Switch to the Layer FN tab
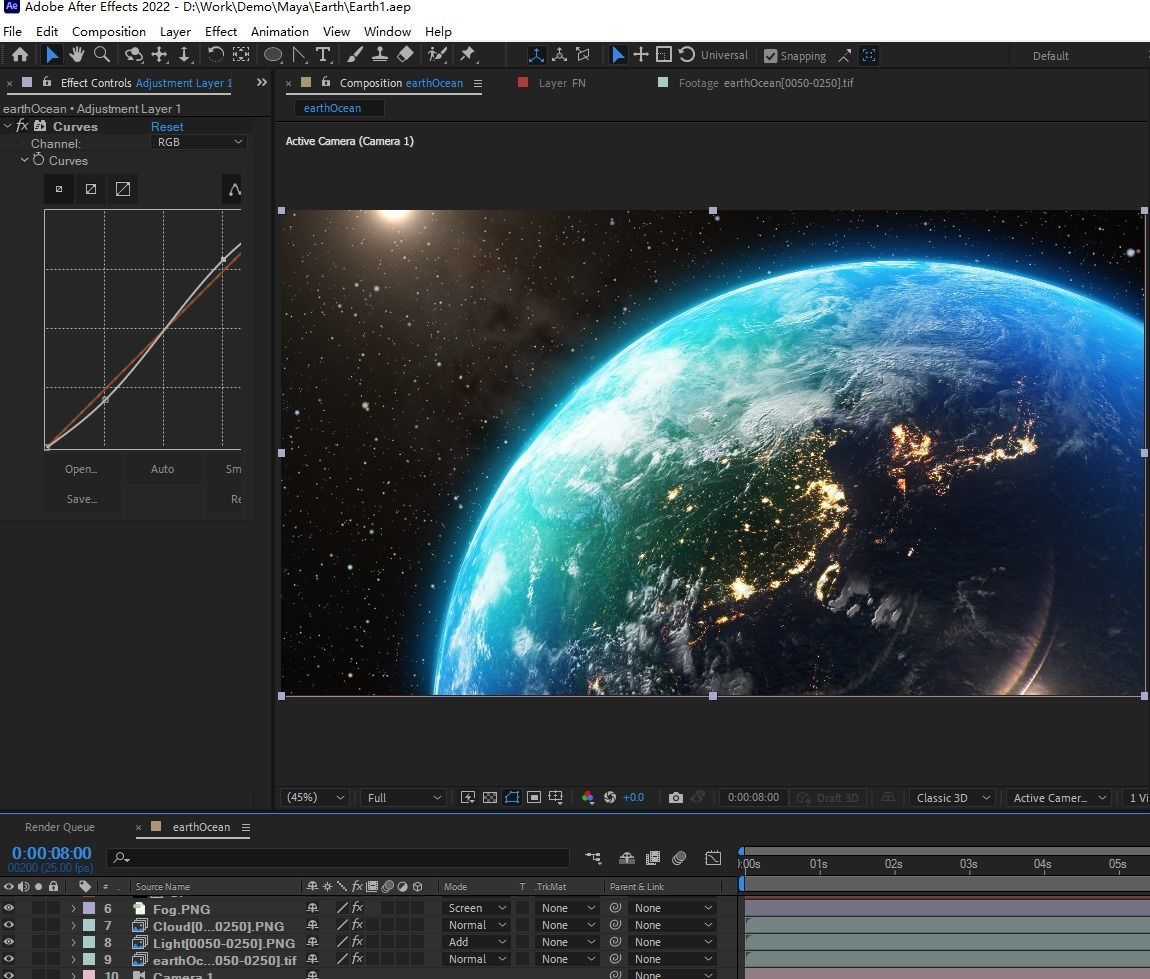Viewport: 1150px width, 979px height. (x=562, y=83)
